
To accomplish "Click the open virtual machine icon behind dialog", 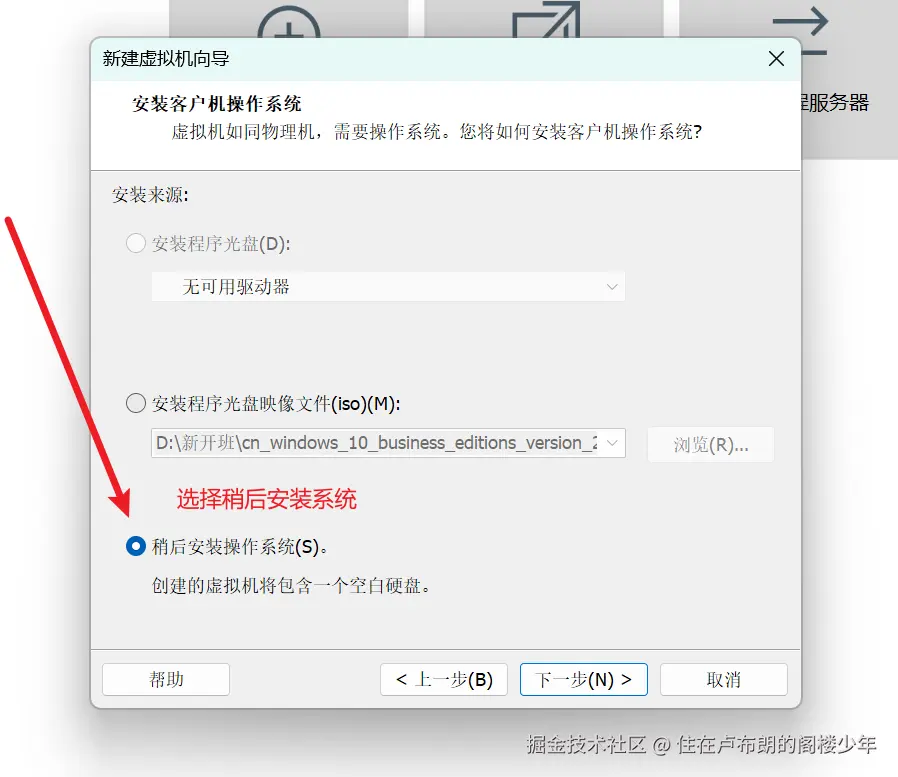I will (546, 20).
